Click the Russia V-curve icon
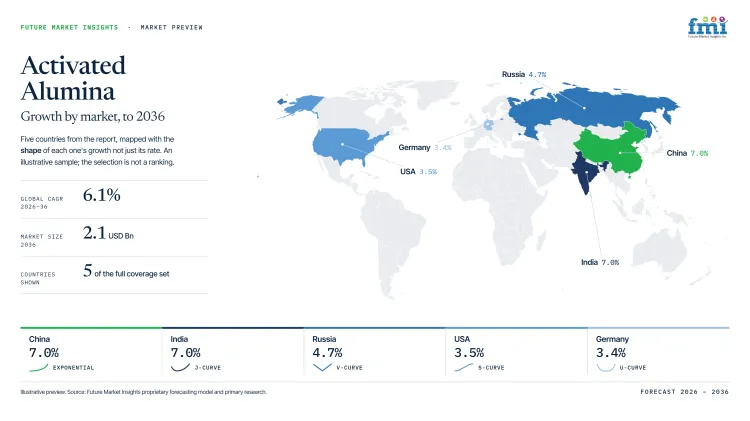 point(322,367)
